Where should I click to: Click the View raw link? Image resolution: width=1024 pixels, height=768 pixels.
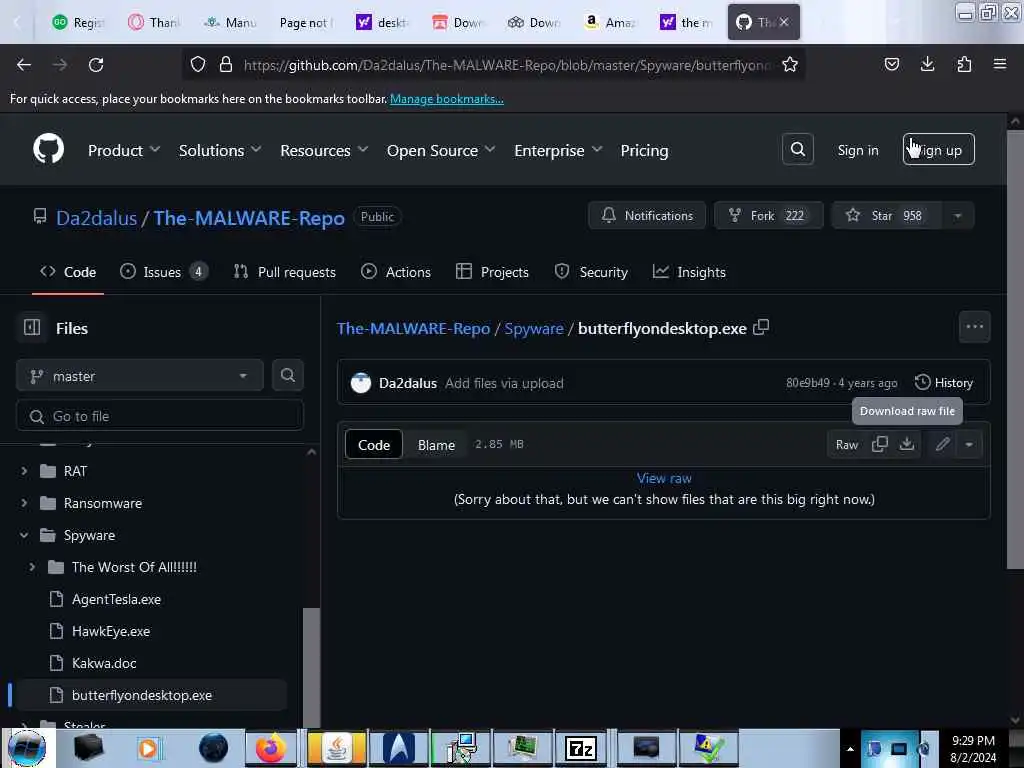(x=664, y=478)
